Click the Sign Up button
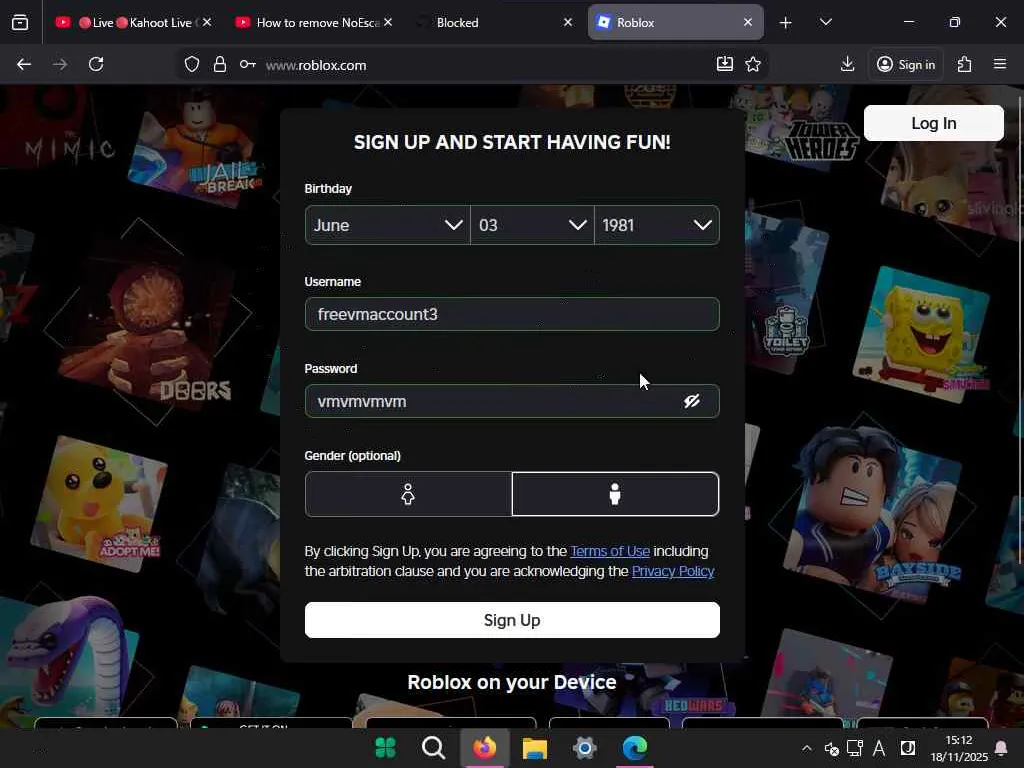Viewport: 1024px width, 768px height. pyautogui.click(x=512, y=620)
